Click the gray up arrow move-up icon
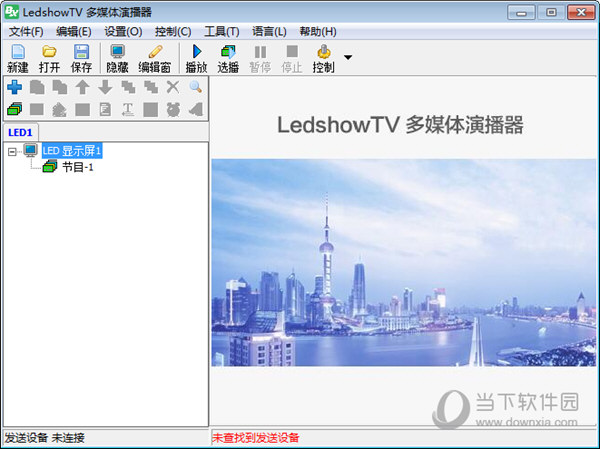The image size is (600, 449). (x=82, y=87)
